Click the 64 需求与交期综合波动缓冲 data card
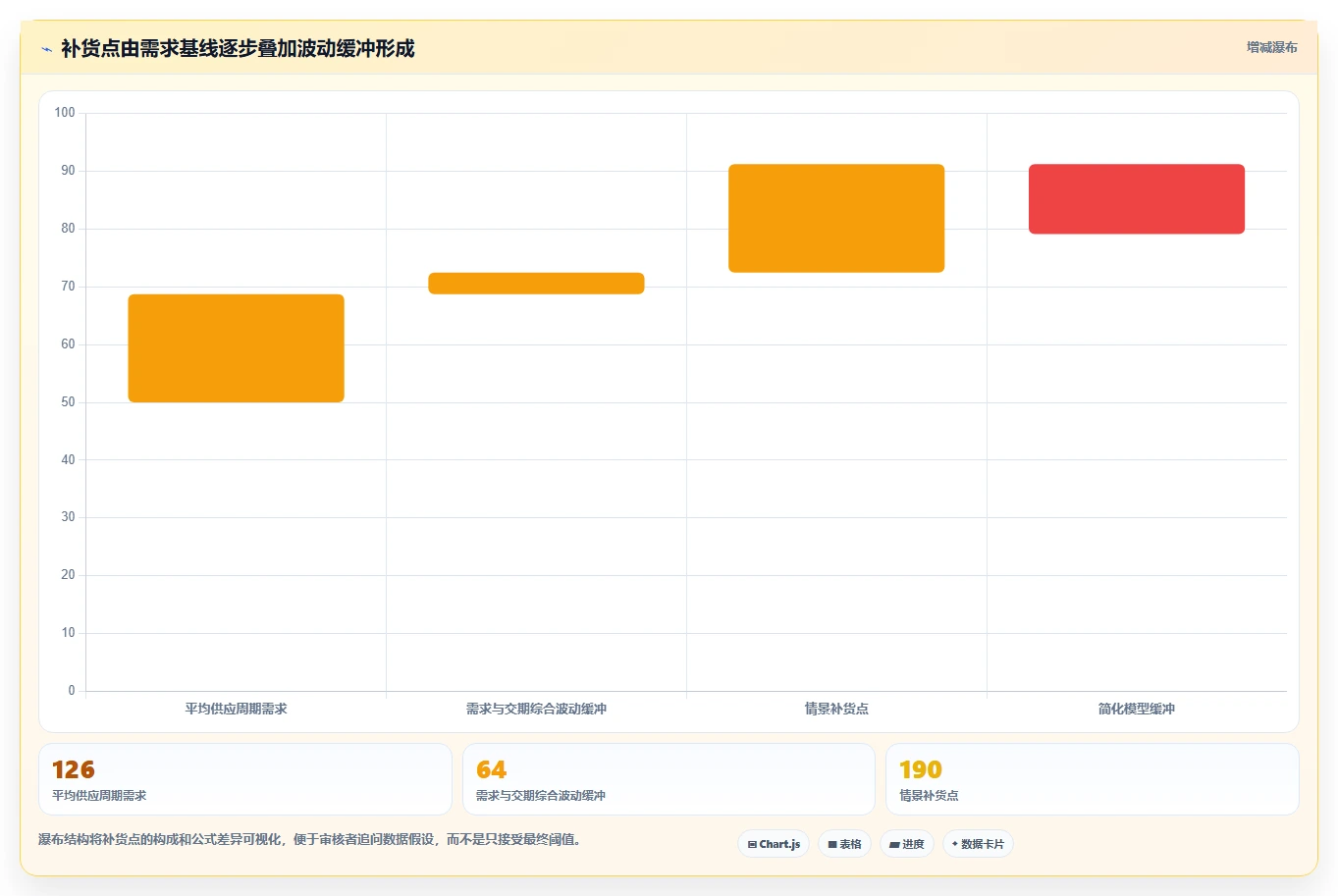Screen dimensions: 1338x896 (x=669, y=779)
